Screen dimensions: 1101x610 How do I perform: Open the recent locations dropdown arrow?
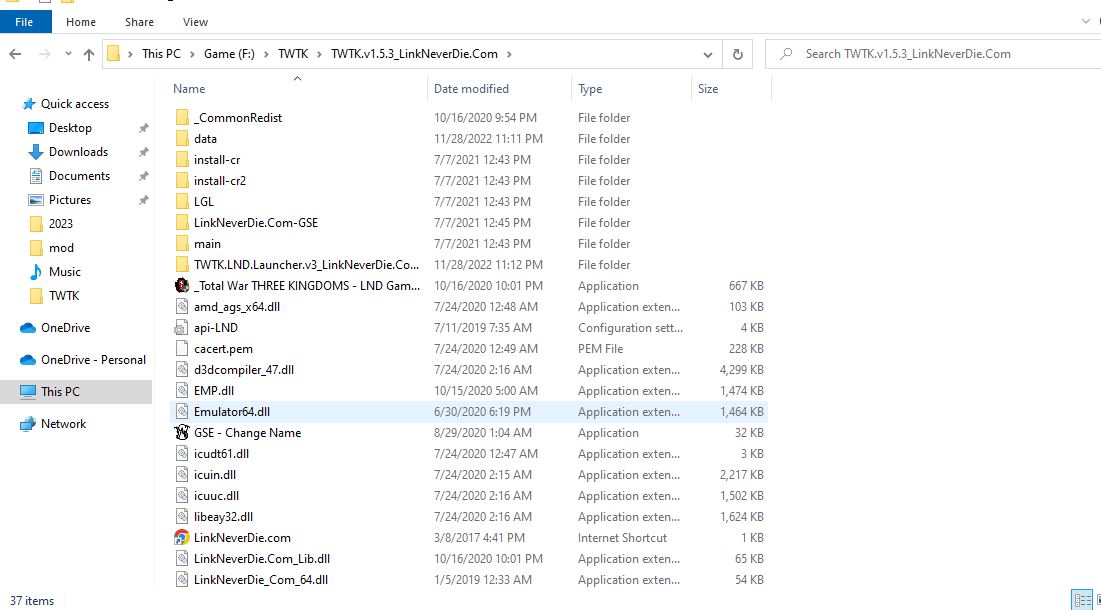67,55
